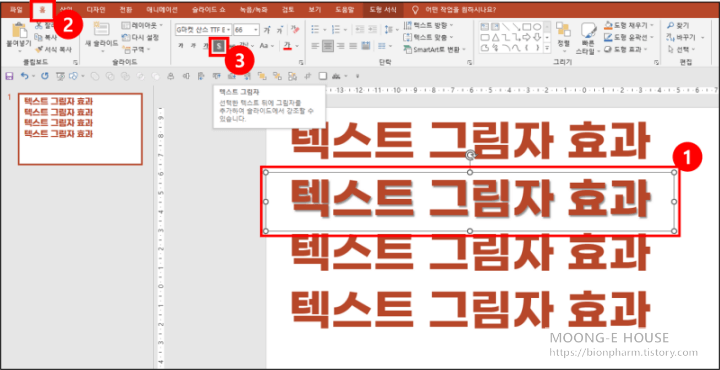Click the Paste (붙여넣기) clipboard icon
This screenshot has width=720, height=370.
19,29
